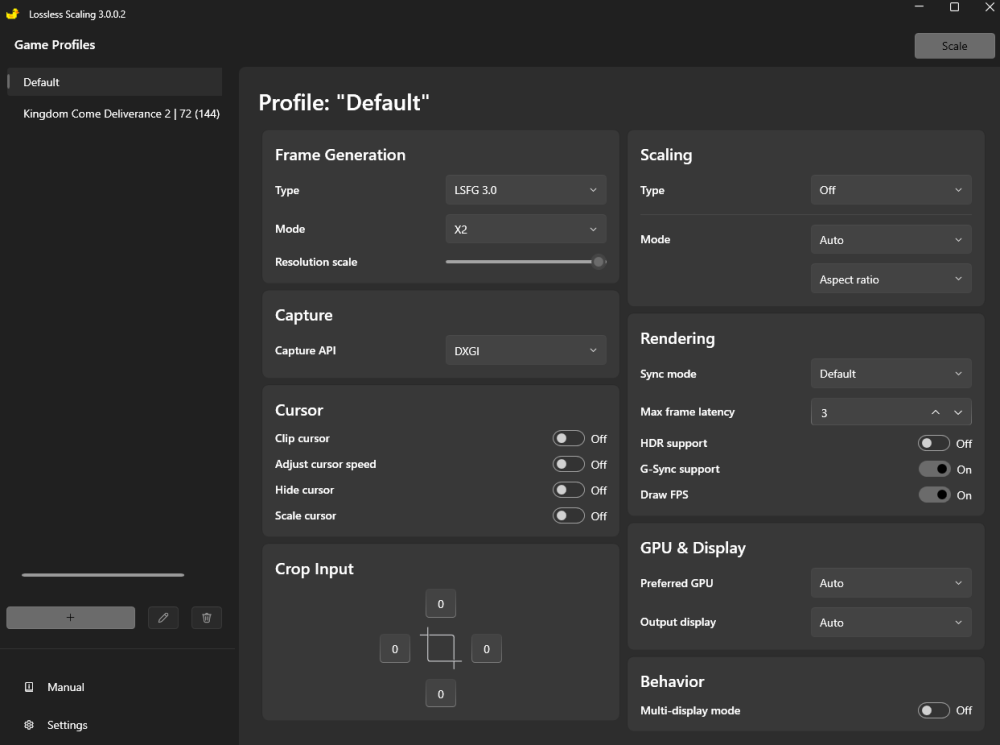The image size is (1000, 745).
Task: Enable the HDR support toggle
Action: pyautogui.click(x=934, y=443)
